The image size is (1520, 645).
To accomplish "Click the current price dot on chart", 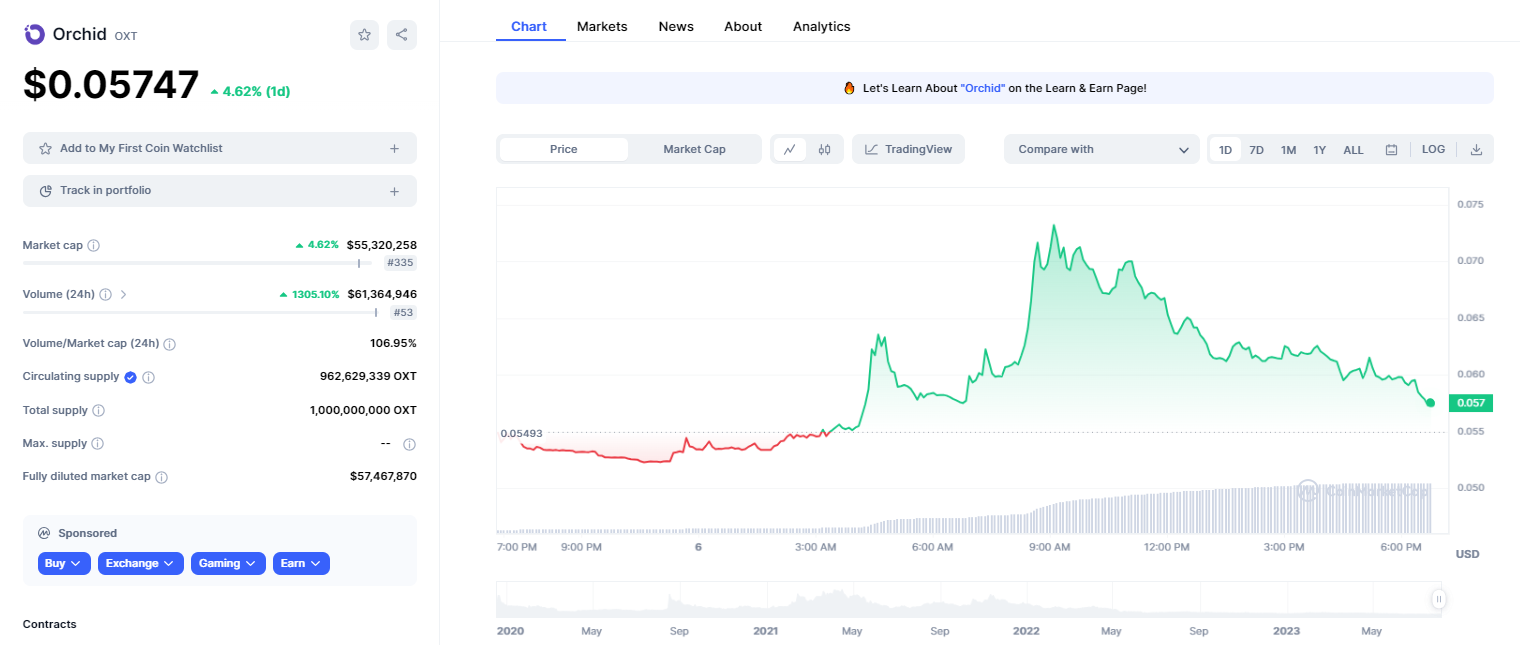I will point(1431,403).
